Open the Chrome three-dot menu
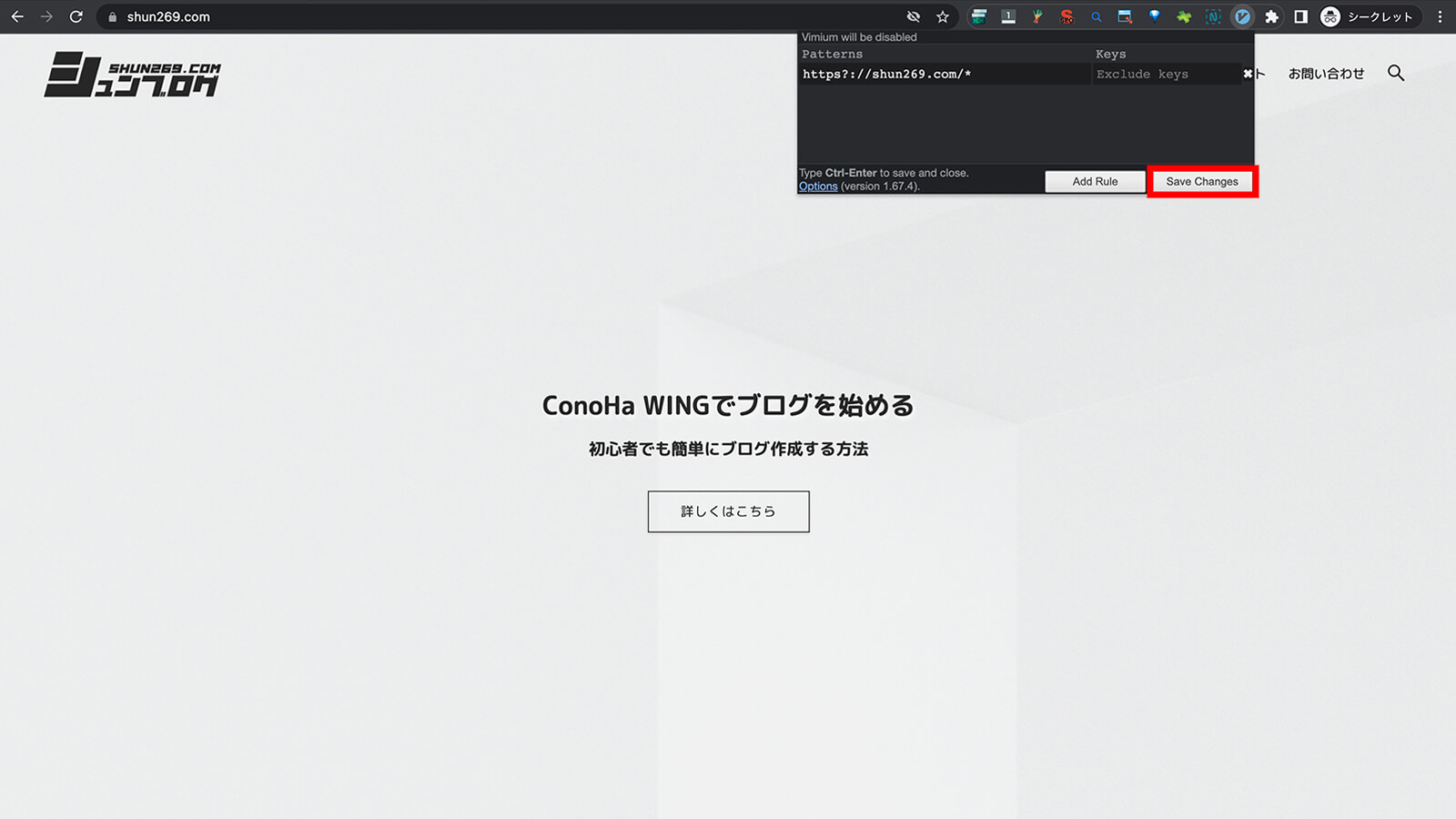 pyautogui.click(x=1440, y=16)
